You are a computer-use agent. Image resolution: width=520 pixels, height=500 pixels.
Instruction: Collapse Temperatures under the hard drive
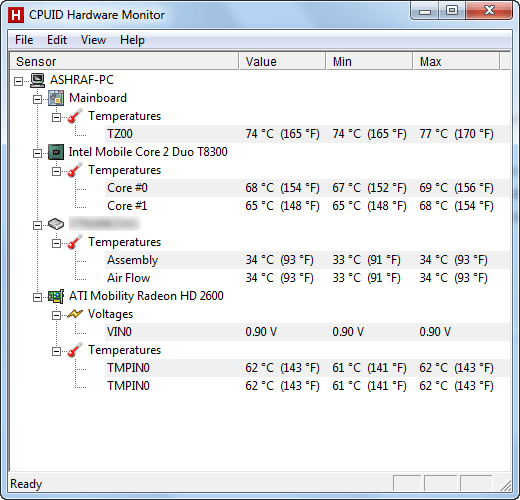pyautogui.click(x=57, y=243)
